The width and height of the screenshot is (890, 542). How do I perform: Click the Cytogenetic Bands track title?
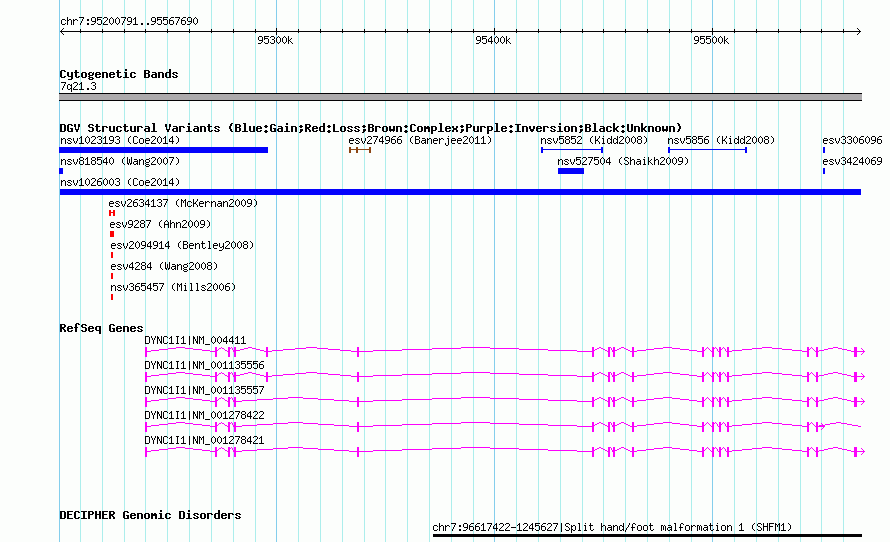[119, 74]
